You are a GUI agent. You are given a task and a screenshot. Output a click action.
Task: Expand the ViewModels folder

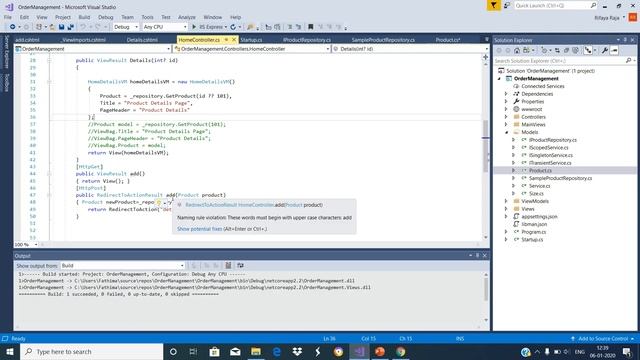pyautogui.click(x=507, y=201)
